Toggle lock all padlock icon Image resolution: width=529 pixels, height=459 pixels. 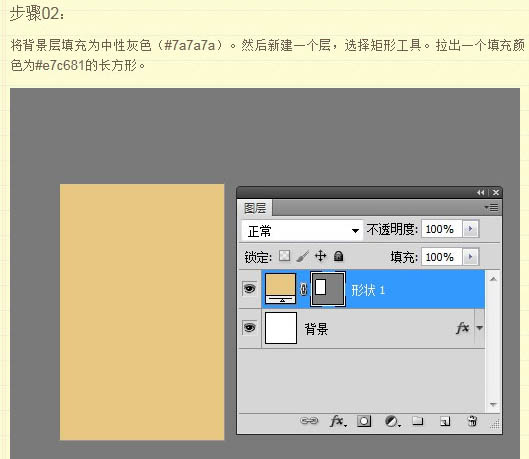(338, 256)
